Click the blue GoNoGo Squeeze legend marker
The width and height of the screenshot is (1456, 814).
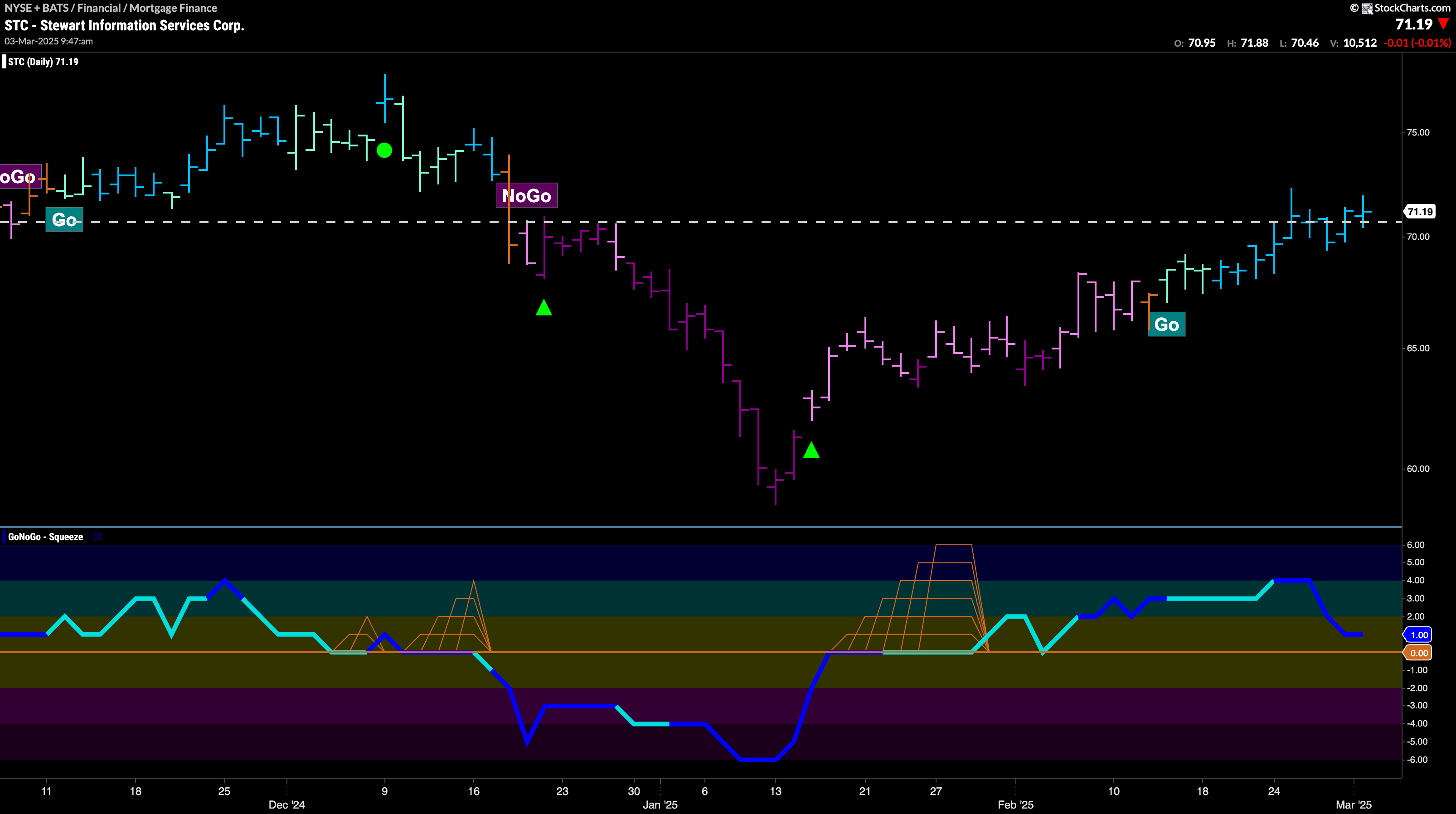click(x=4, y=537)
